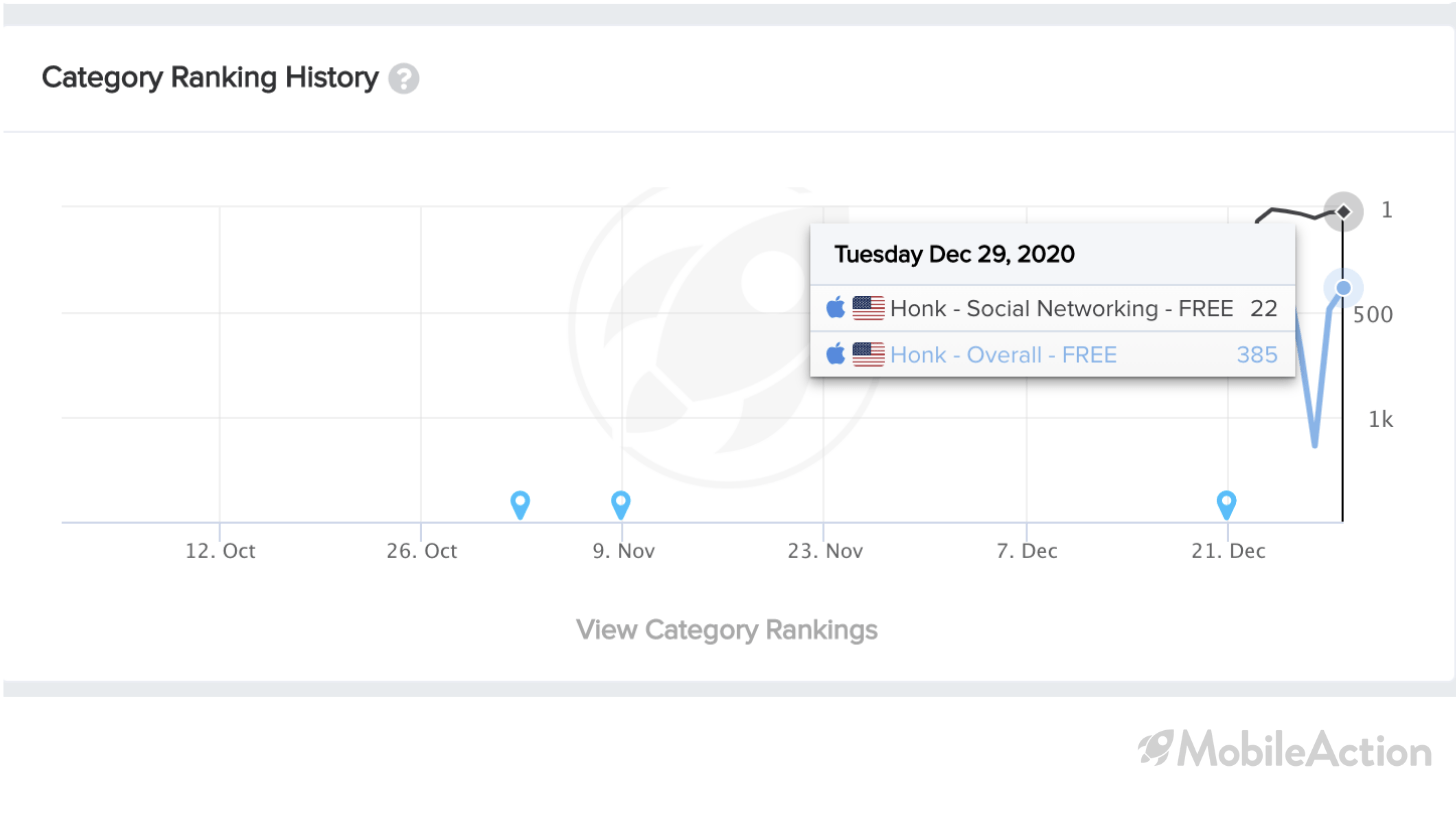Click the US flag in Overall row

pos(869,354)
